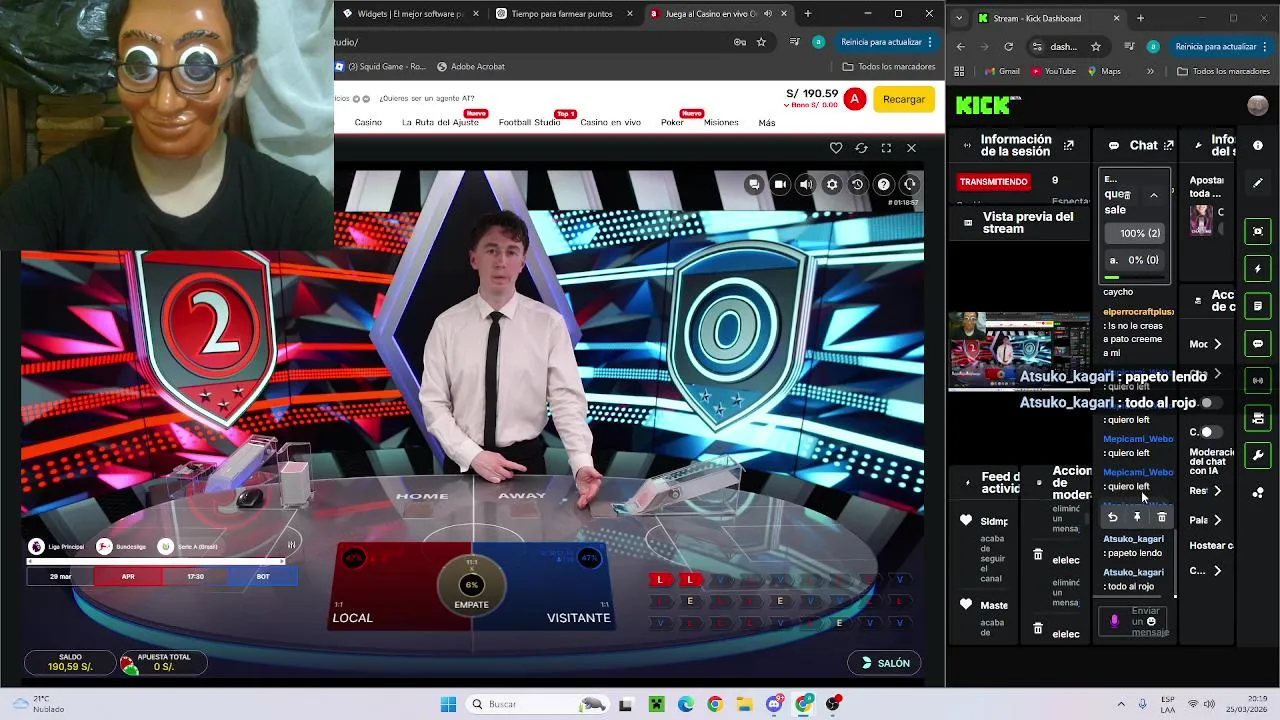Image resolution: width=1280 pixels, height=720 pixels.
Task: Click the pencil edit icon in Kick sidebar
Action: (x=1258, y=183)
